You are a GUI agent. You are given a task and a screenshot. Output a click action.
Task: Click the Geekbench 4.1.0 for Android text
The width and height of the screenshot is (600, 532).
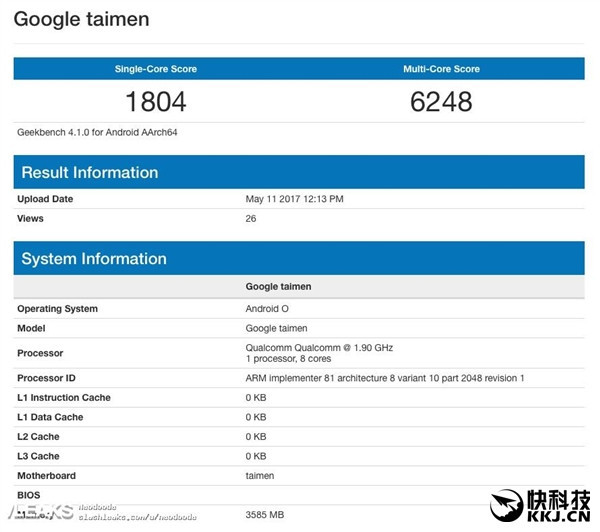point(97,132)
